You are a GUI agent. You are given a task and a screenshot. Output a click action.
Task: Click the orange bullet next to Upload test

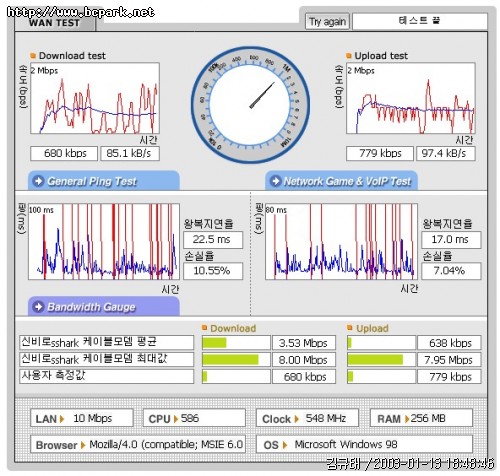[349, 56]
